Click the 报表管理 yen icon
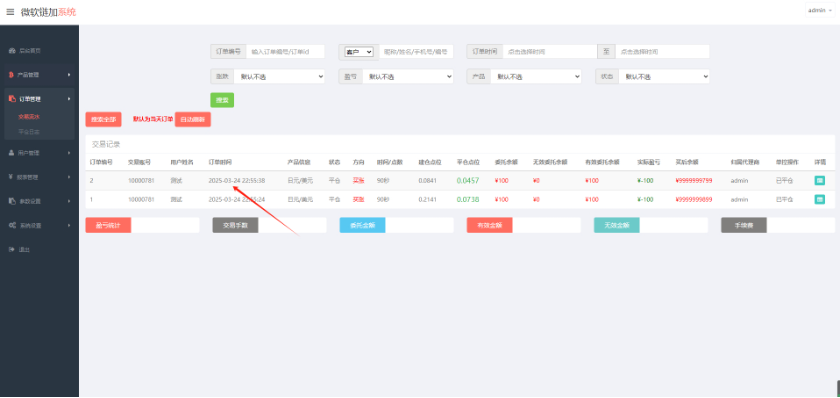The width and height of the screenshot is (840, 398). point(11,177)
